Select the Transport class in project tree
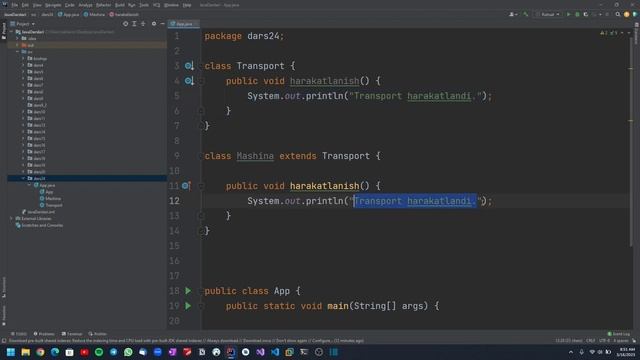This screenshot has width=640, height=360. (51, 205)
